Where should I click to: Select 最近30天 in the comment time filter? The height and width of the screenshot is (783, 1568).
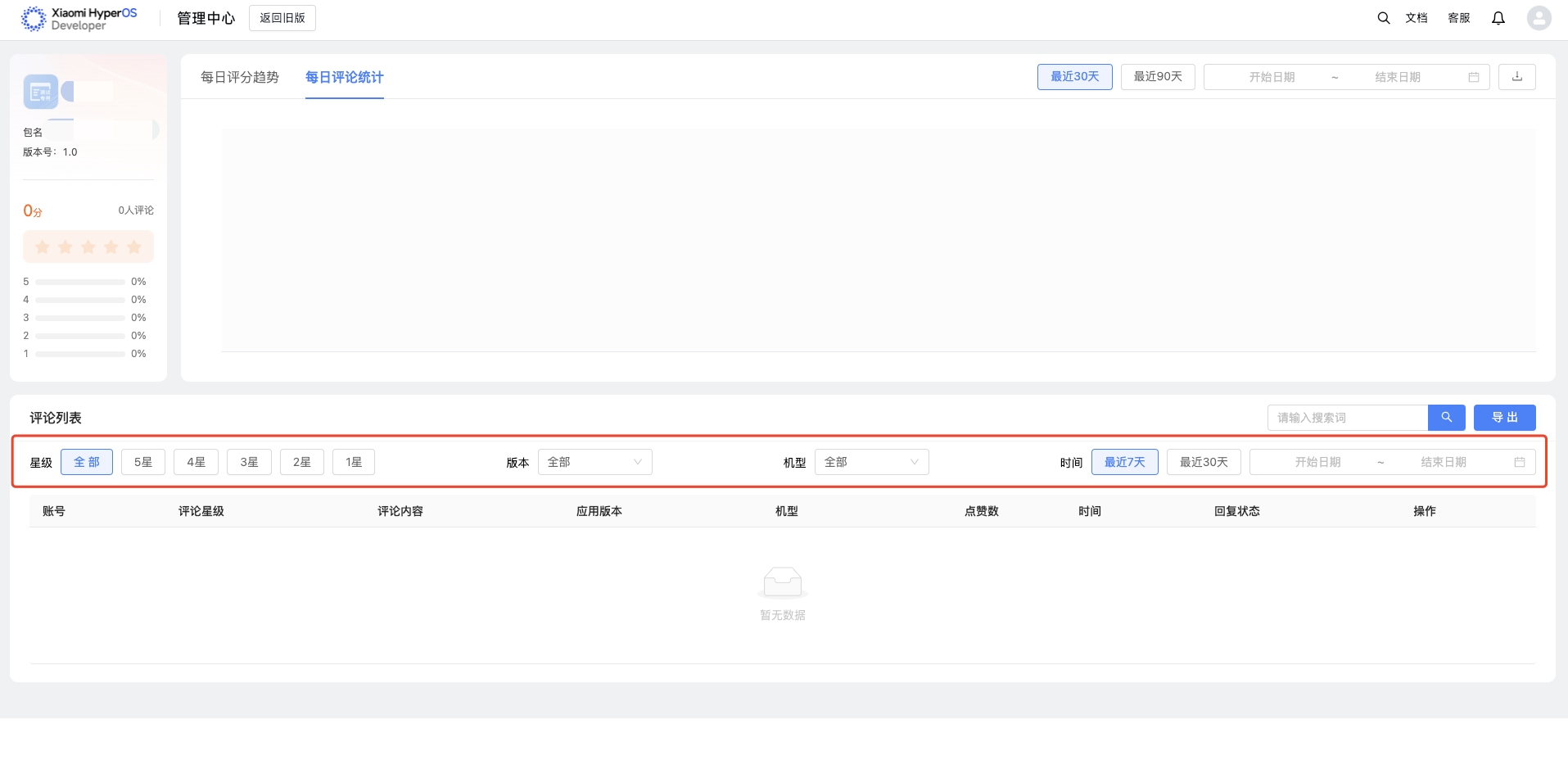(1203, 462)
